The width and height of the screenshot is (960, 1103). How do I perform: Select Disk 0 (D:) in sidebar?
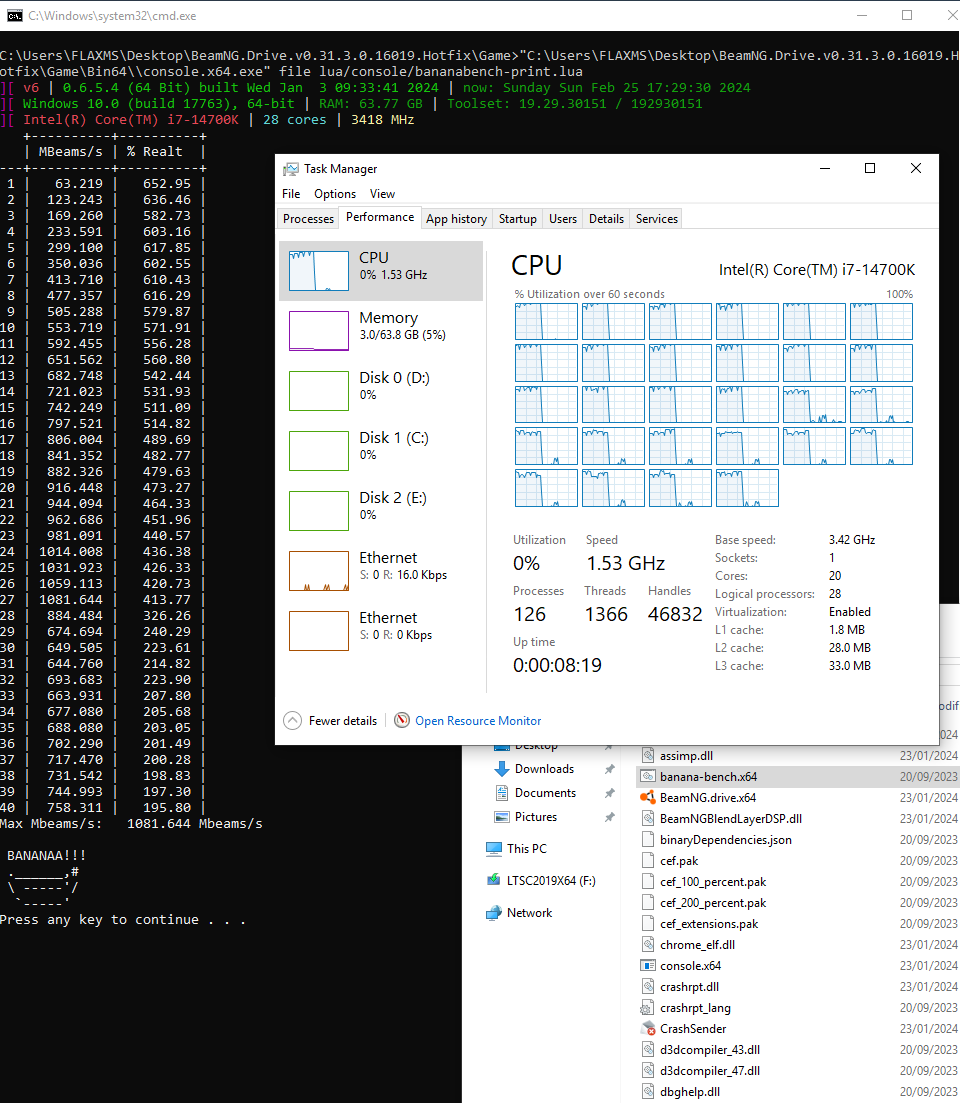tap(381, 390)
